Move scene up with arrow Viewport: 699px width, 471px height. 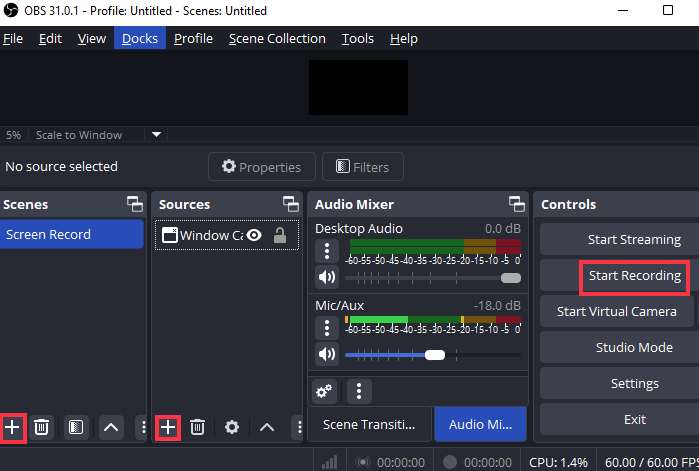tap(111, 427)
